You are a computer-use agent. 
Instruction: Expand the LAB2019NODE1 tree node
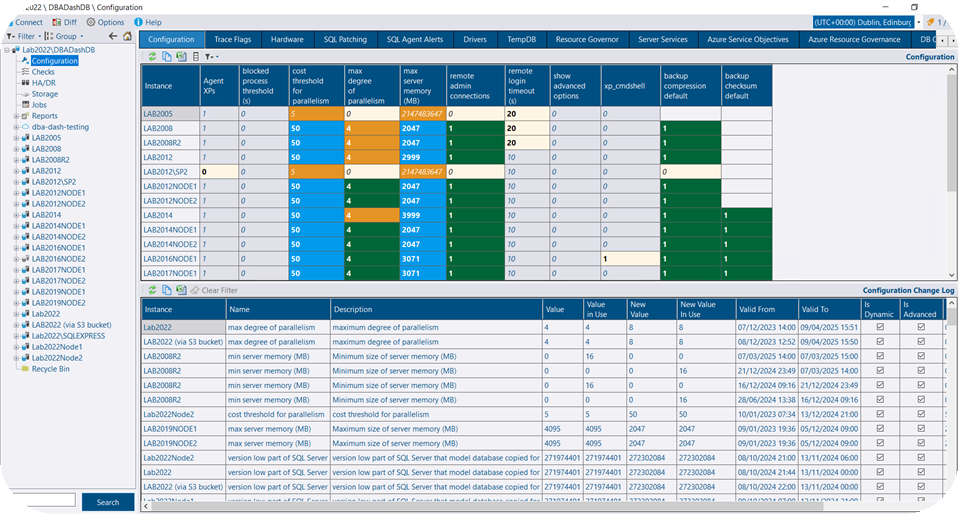pyautogui.click(x=17, y=292)
